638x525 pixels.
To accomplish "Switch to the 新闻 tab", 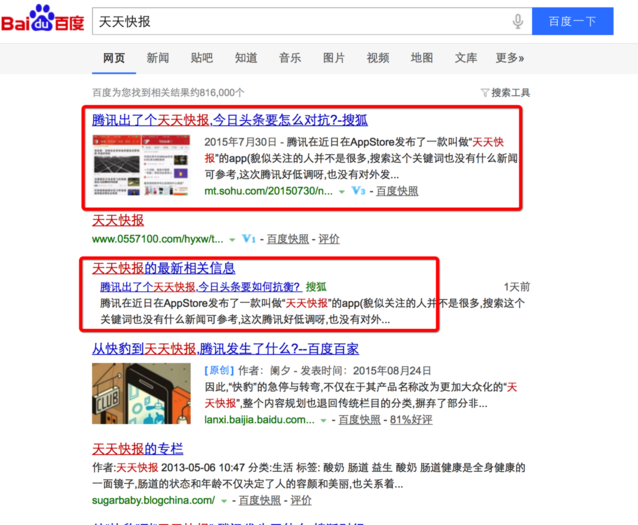I will click(158, 58).
